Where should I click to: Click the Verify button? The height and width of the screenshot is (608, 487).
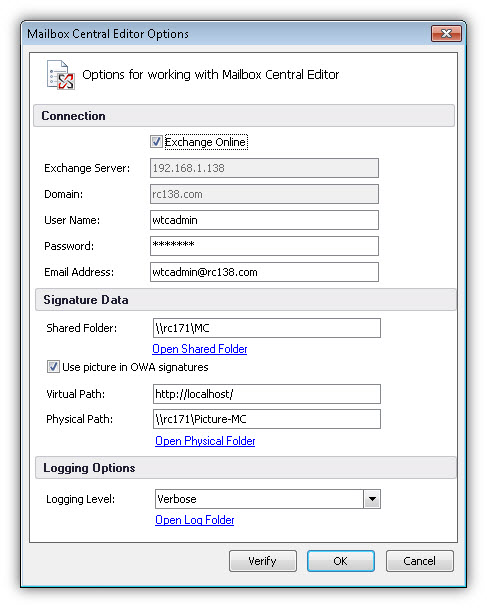pyautogui.click(x=263, y=561)
